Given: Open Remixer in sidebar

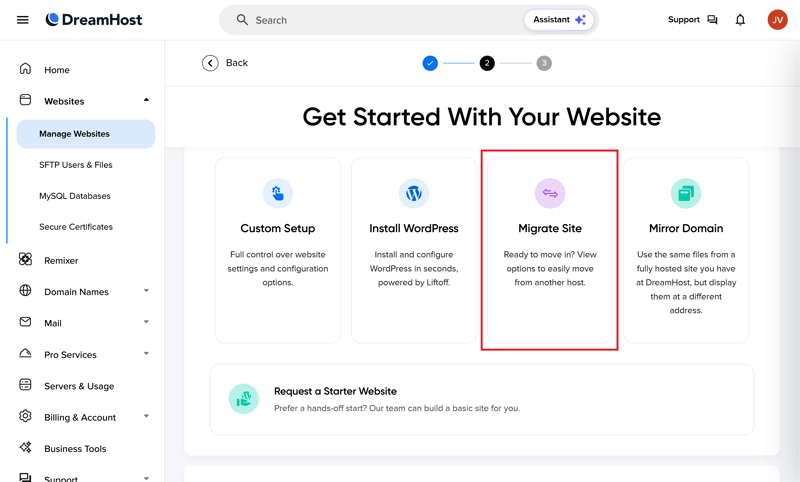Looking at the screenshot, I should pos(61,261).
